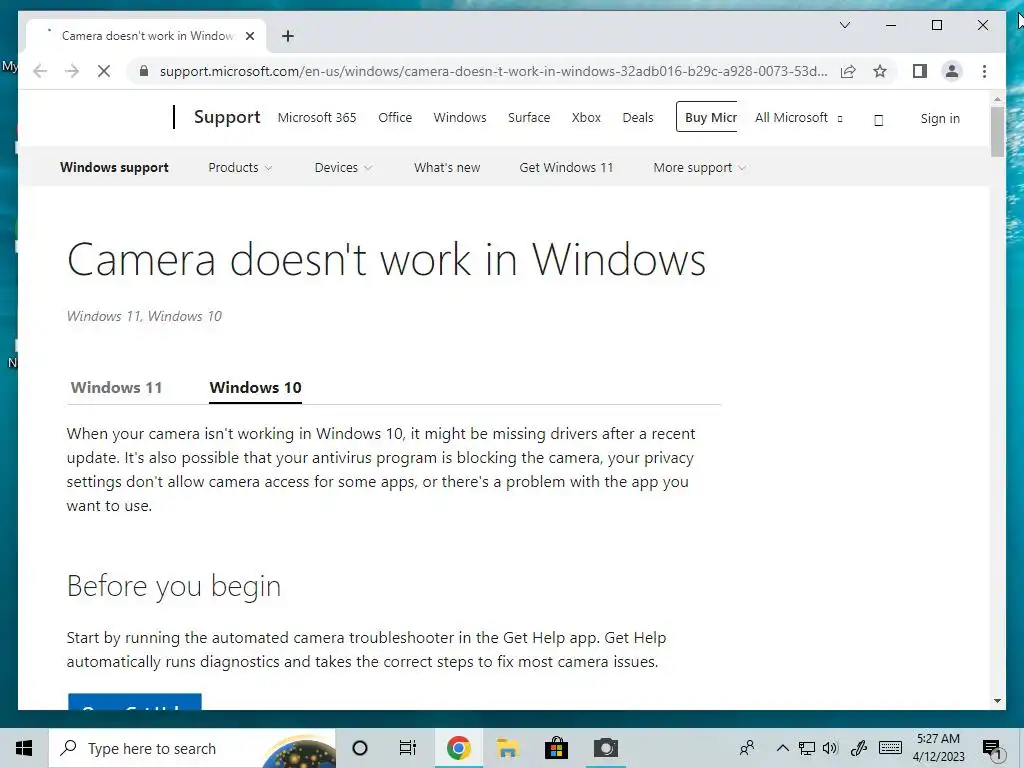Expand the Devices dropdown
Image resolution: width=1024 pixels, height=768 pixels.
click(344, 167)
